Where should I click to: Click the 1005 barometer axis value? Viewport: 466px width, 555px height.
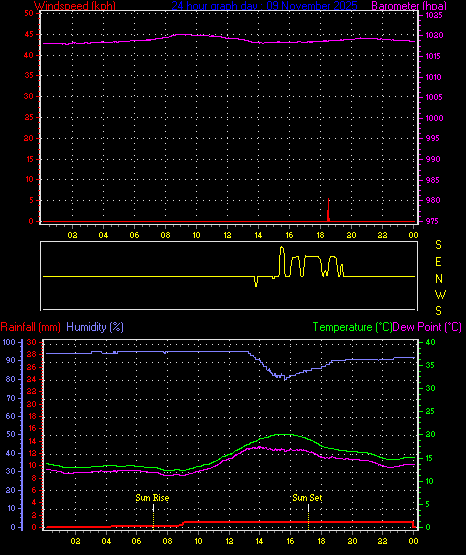coord(434,97)
